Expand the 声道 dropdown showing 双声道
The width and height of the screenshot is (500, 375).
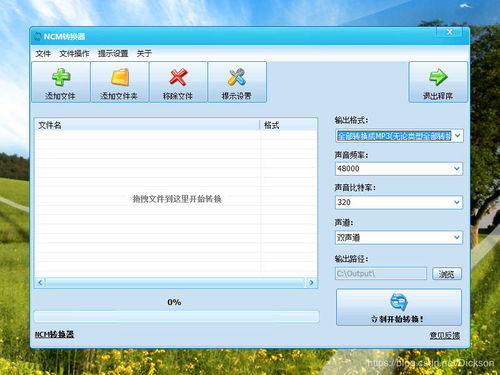click(457, 237)
